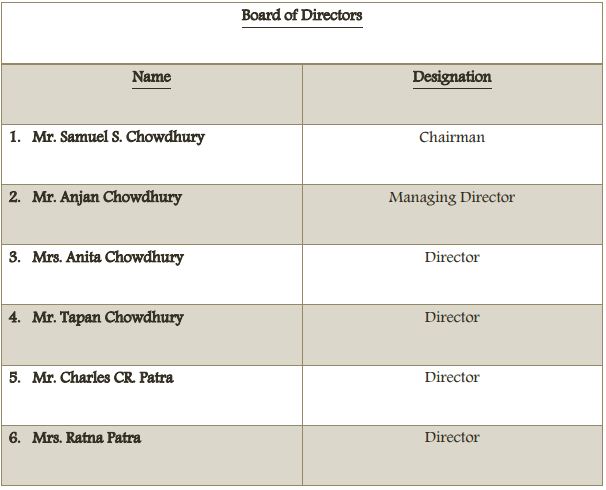The height and width of the screenshot is (490, 606).
Task: Click the Chairman designation cell
Action: 452,137
